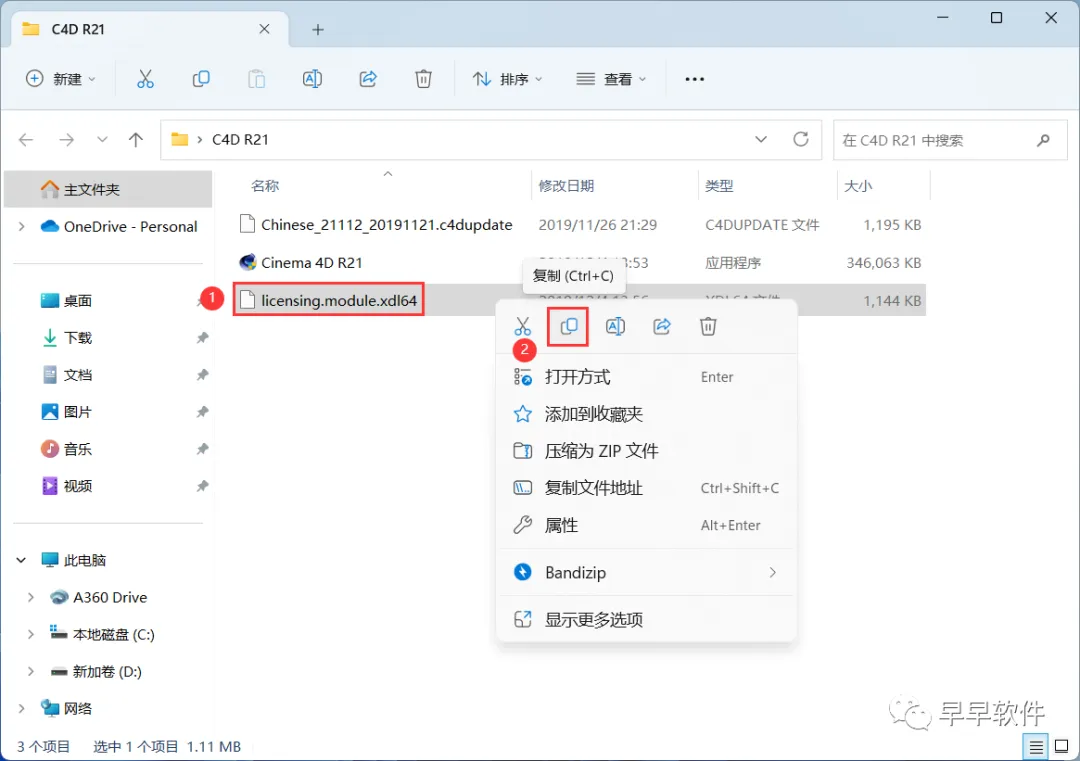Sort by 类型 column header
Viewport: 1080px width, 761px height.
coord(719,186)
